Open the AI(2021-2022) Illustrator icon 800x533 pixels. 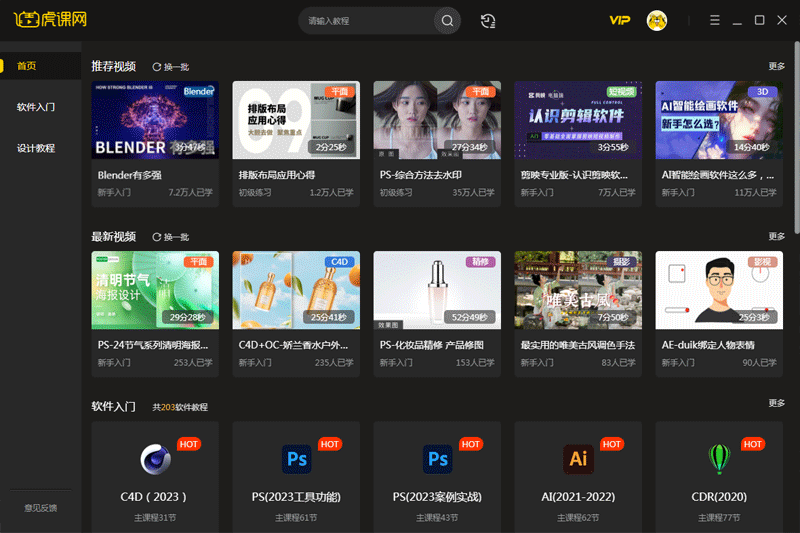[x=578, y=459]
